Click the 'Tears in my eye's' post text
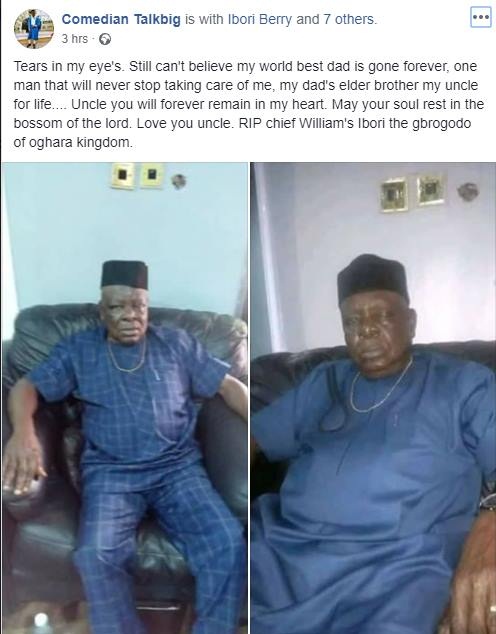This screenshot has height=634, width=496. 68,66
